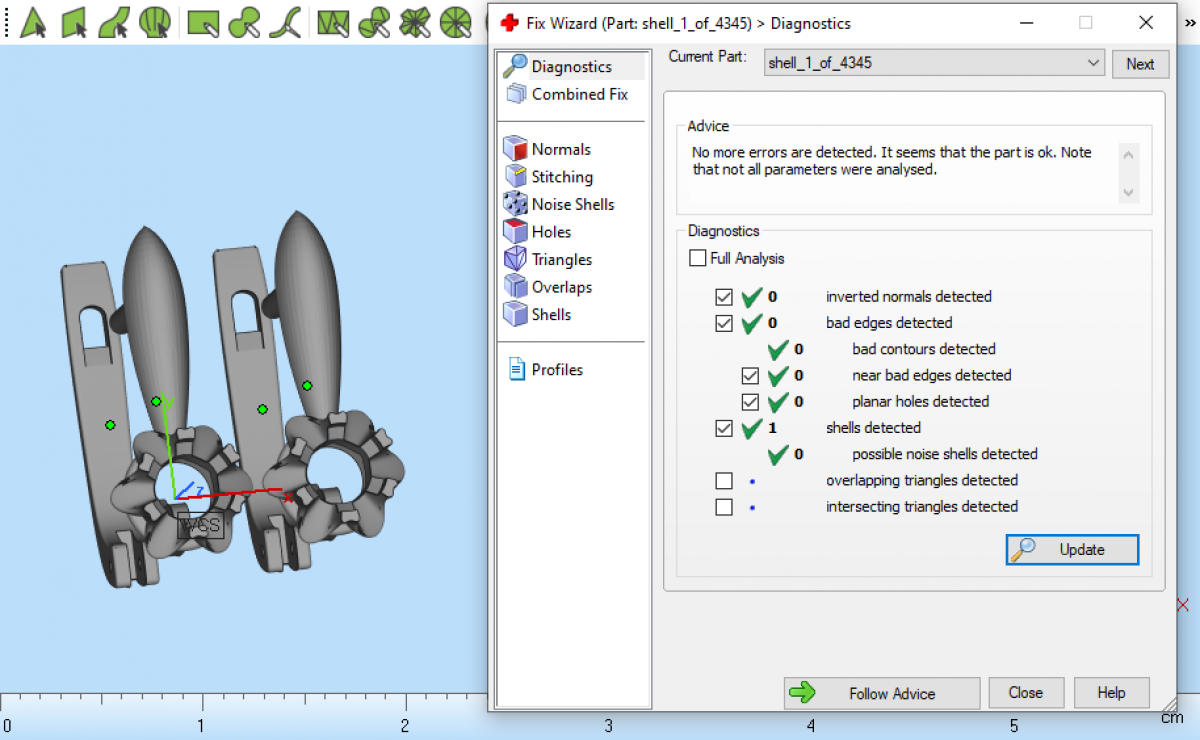
Task: Select the plane marking tool in toolbar
Action: coord(74,22)
